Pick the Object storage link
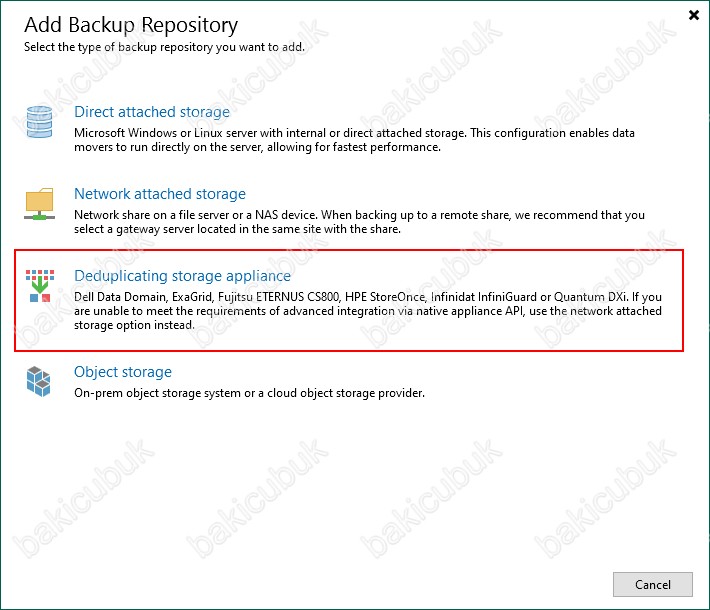 (123, 372)
